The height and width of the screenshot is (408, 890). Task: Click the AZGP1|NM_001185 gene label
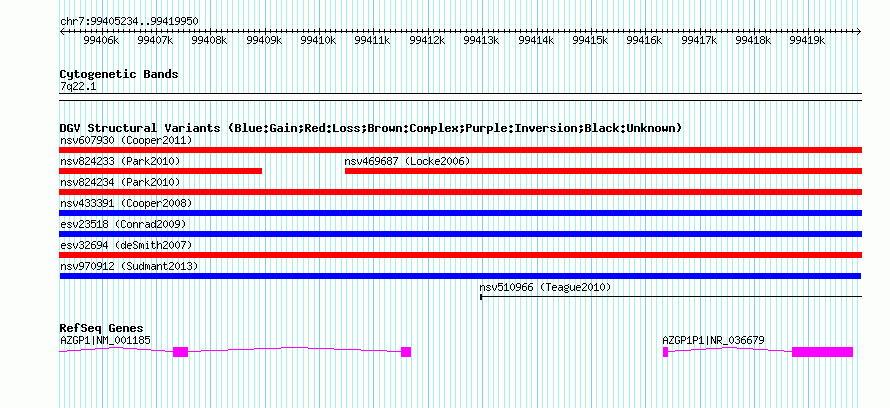105,340
